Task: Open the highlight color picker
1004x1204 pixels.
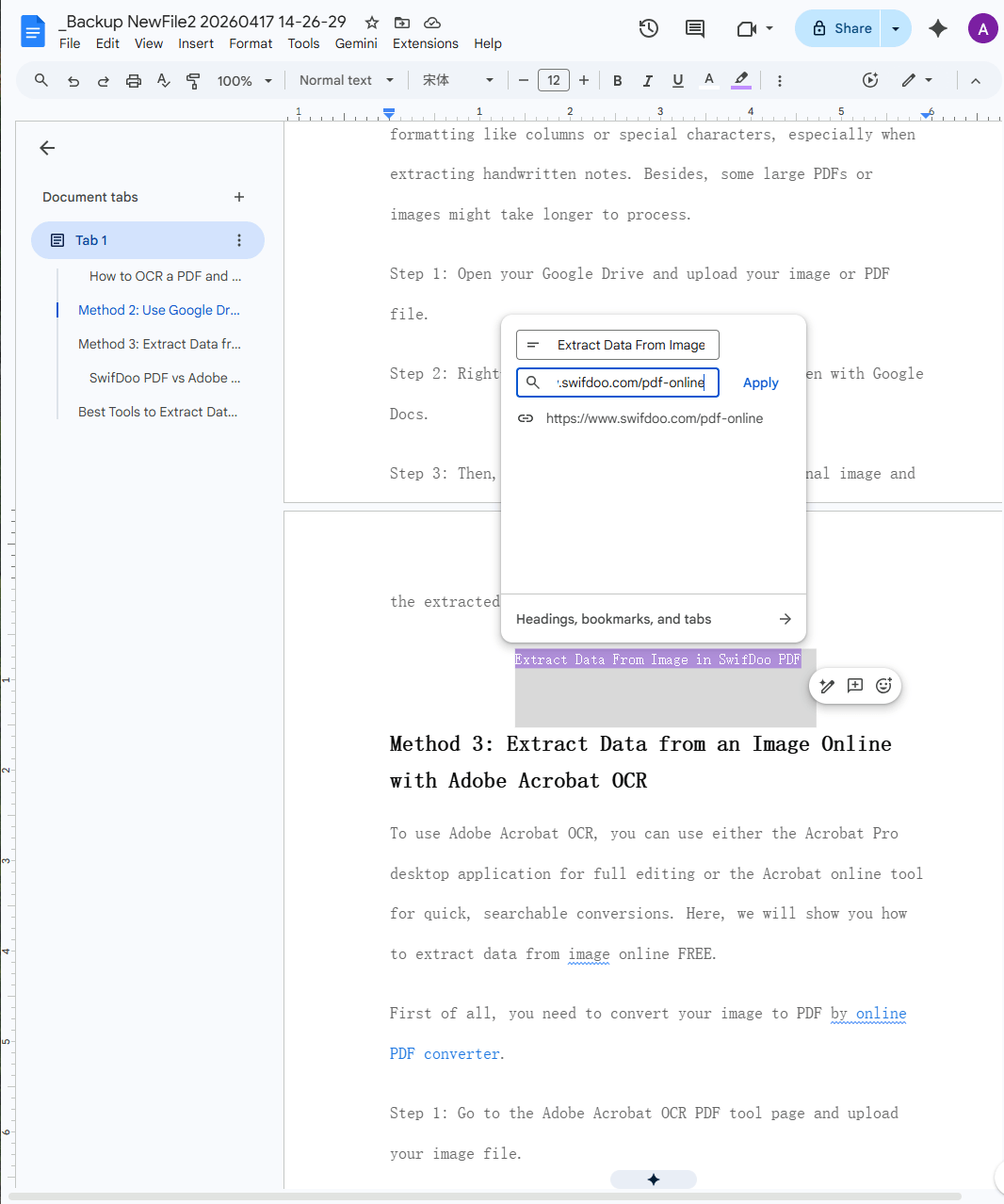Action: click(740, 80)
